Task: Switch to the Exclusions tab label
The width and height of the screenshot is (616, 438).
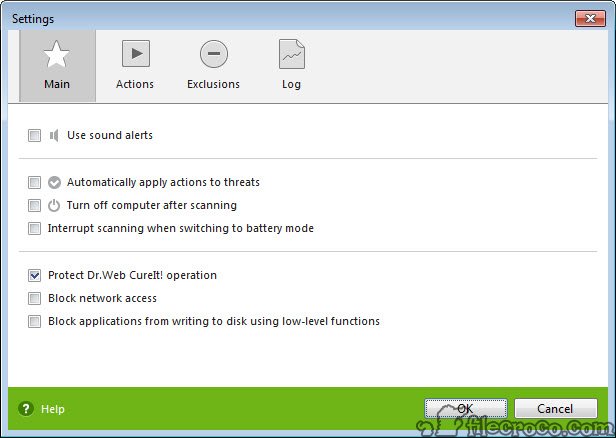Action: coord(213,84)
